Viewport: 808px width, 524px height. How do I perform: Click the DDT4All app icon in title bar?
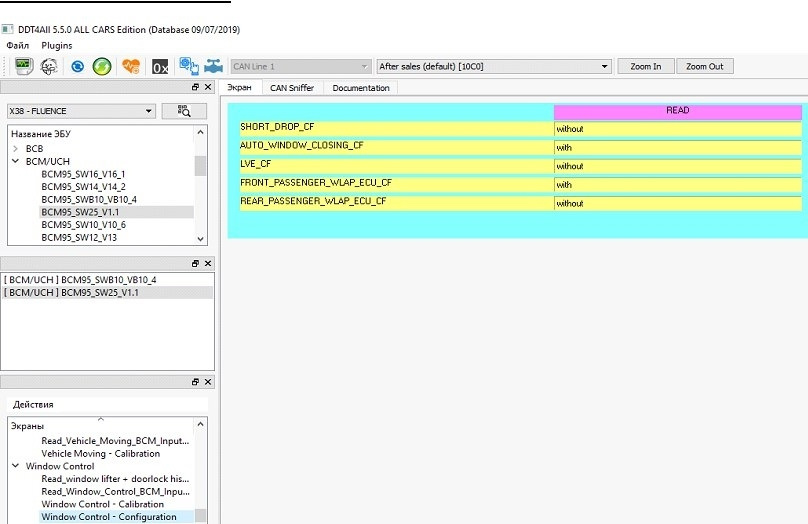coord(7,29)
